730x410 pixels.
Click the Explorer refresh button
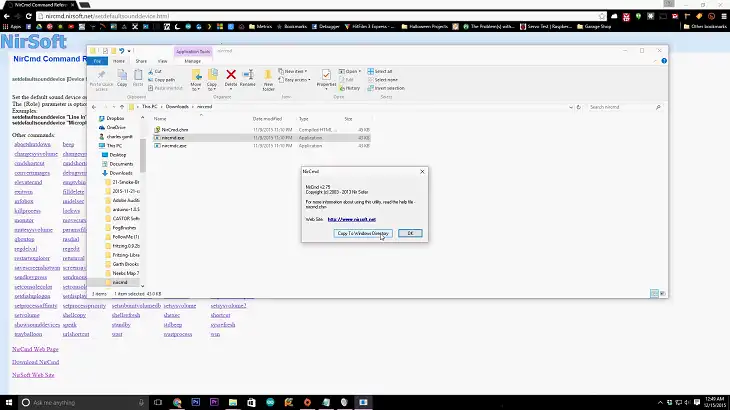point(579,107)
